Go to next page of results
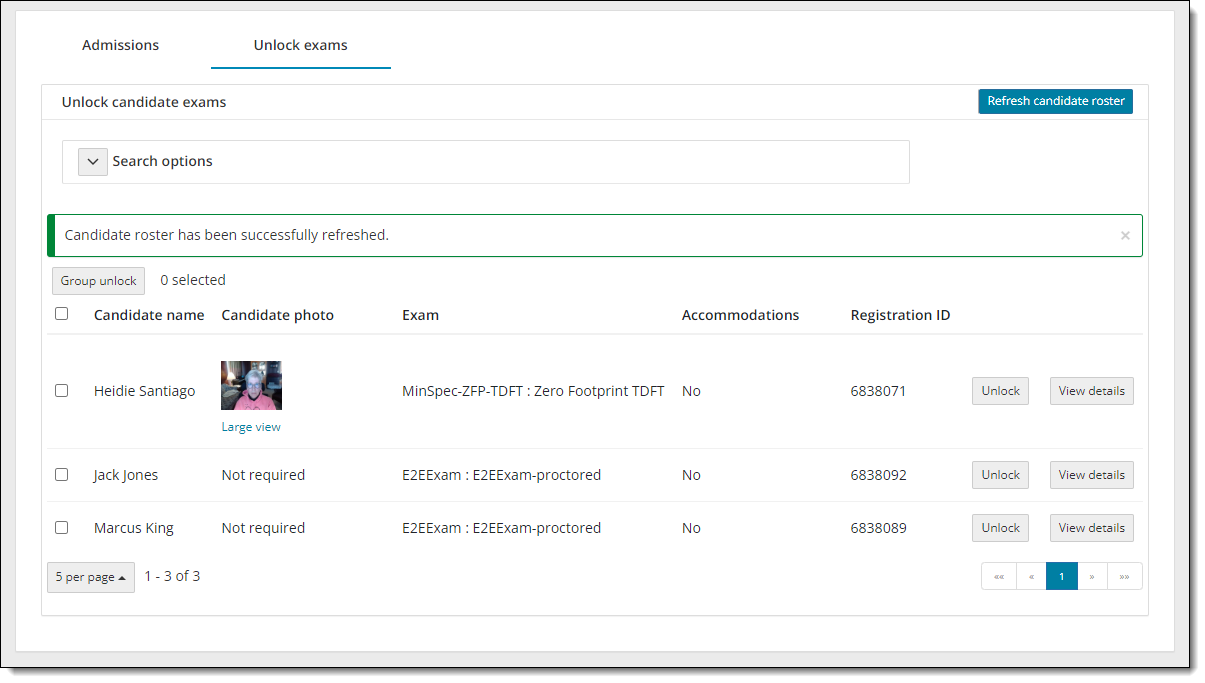Viewport: 1205px width, 683px height. (x=1092, y=577)
